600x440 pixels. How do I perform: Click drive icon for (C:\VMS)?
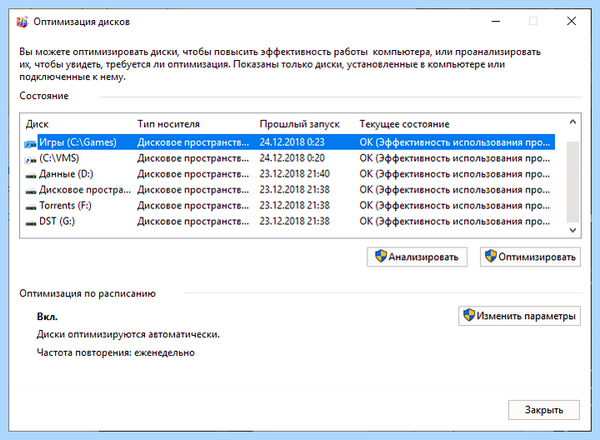[x=31, y=160]
